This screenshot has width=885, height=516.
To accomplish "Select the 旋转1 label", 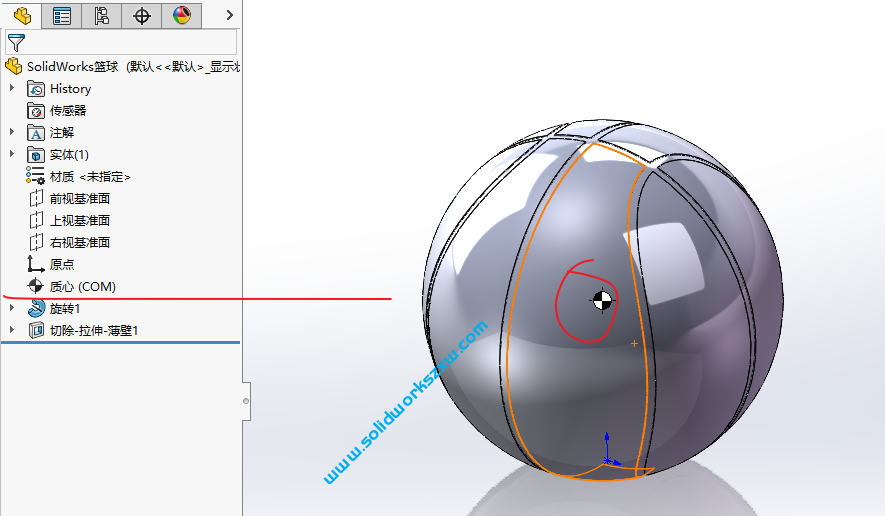I will click(65, 309).
